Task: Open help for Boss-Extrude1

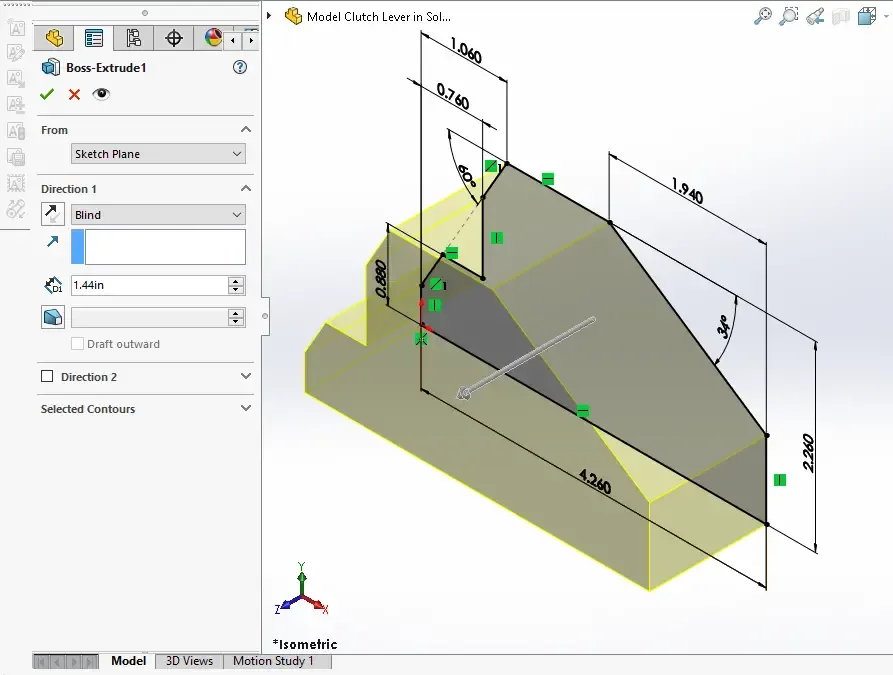Action: point(240,67)
